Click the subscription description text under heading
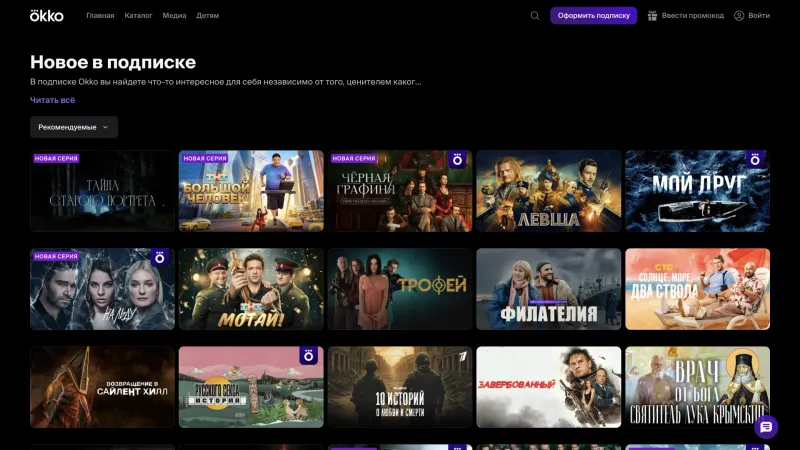Image resolution: width=800 pixels, height=450 pixels. coord(226,82)
